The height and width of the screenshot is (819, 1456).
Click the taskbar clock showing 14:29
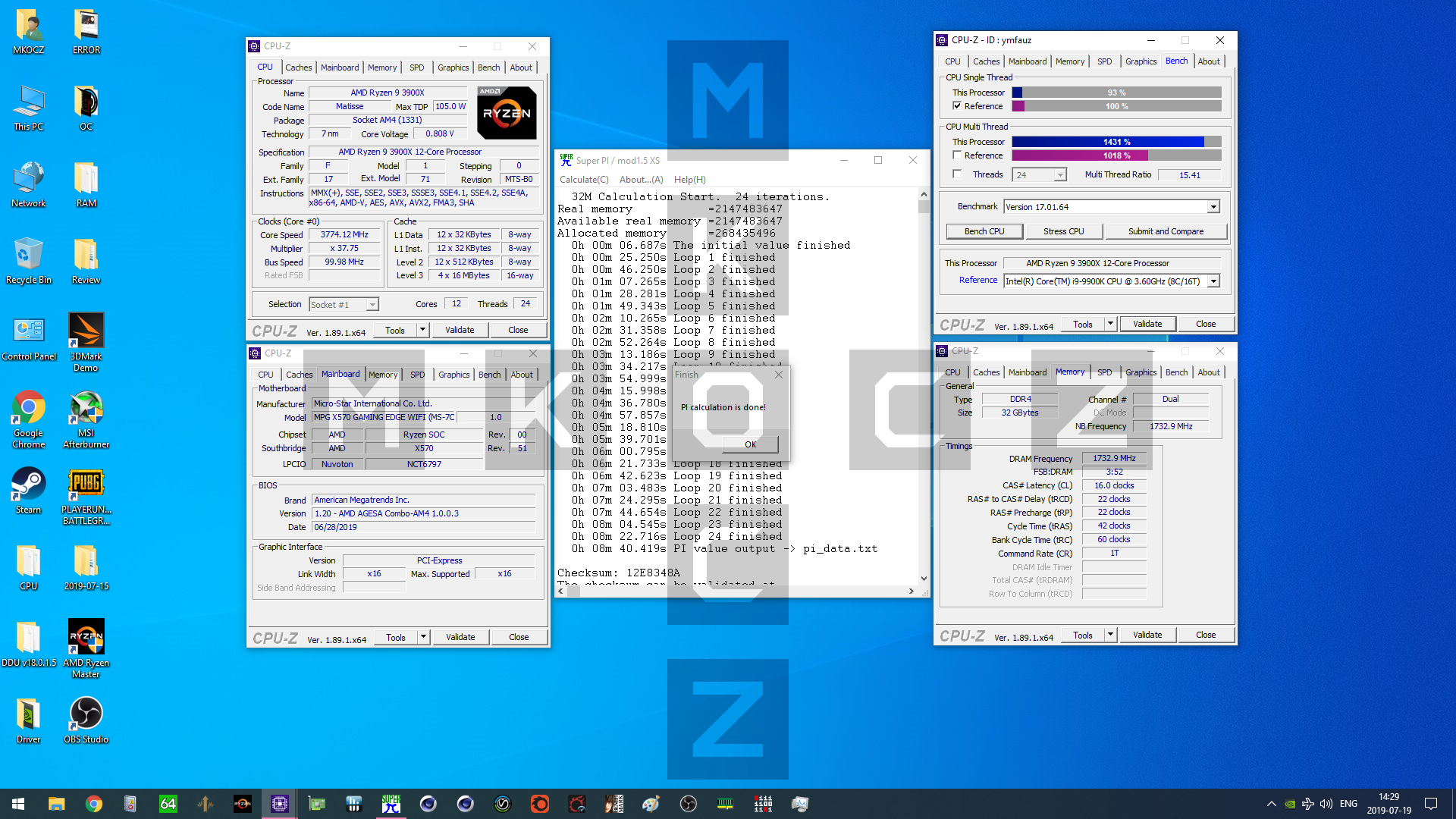pyautogui.click(x=1389, y=804)
